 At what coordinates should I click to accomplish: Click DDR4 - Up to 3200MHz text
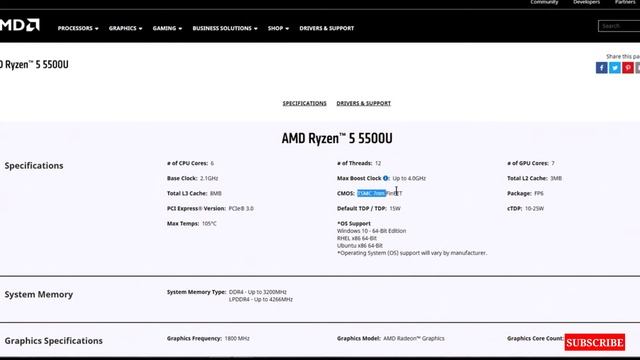tap(258, 292)
